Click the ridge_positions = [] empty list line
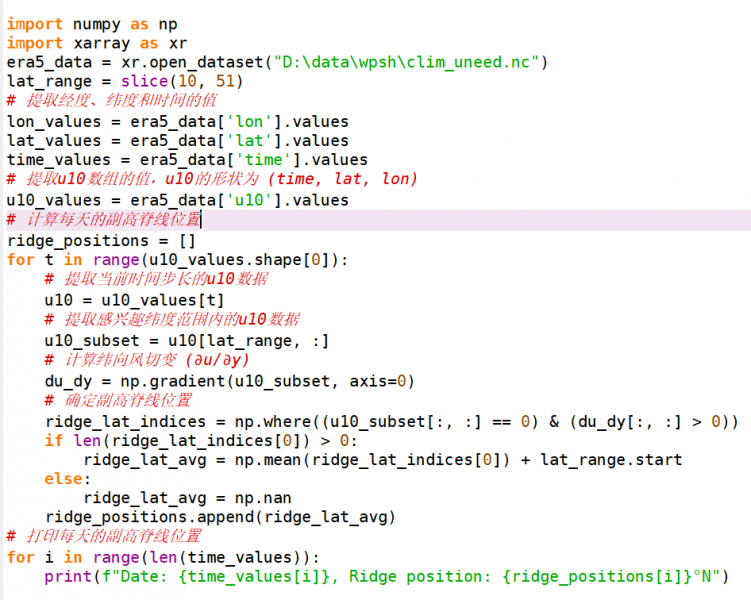The width and height of the screenshot is (751, 600). (100, 240)
